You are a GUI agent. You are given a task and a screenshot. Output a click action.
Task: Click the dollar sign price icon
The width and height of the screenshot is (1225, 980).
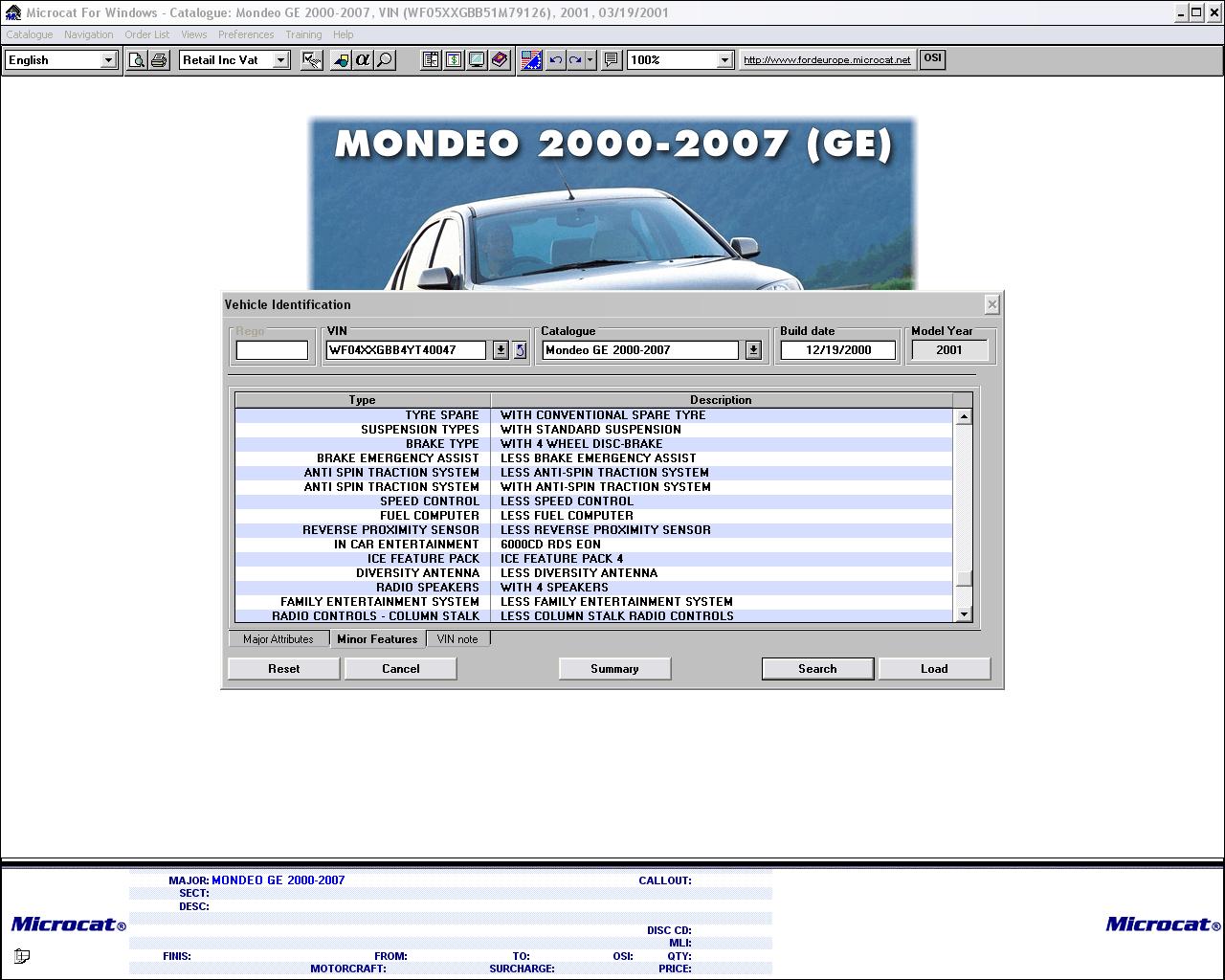click(454, 60)
